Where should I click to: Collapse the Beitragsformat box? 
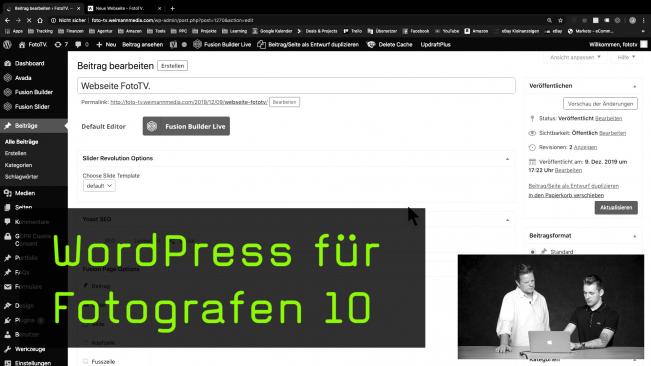(x=634, y=236)
